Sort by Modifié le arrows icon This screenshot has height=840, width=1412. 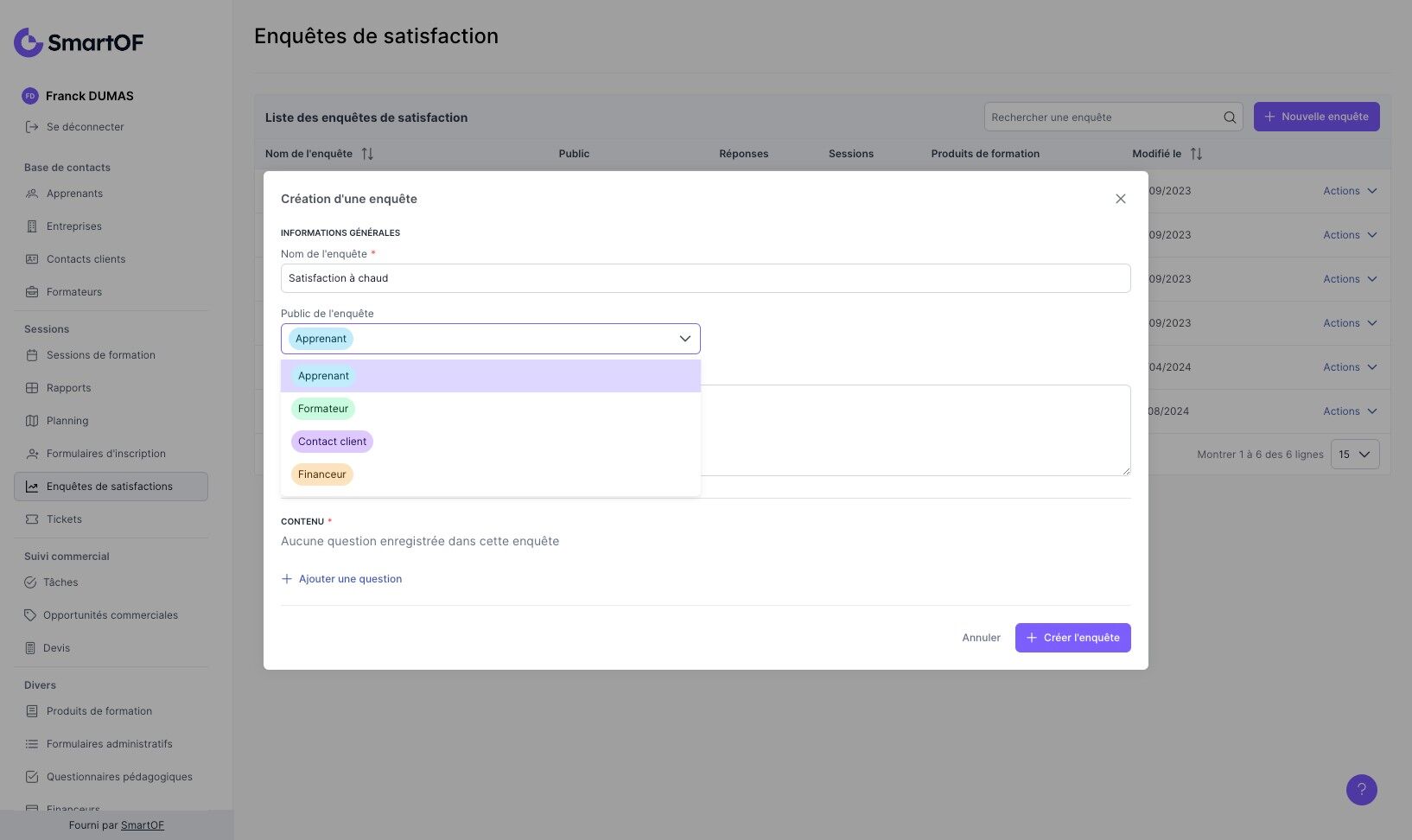1196,154
